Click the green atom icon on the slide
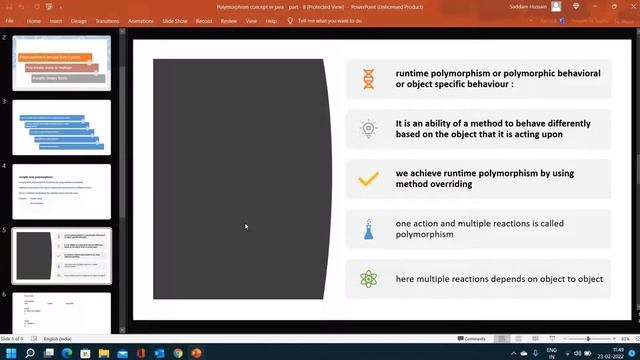The image size is (640, 360). (x=368, y=279)
